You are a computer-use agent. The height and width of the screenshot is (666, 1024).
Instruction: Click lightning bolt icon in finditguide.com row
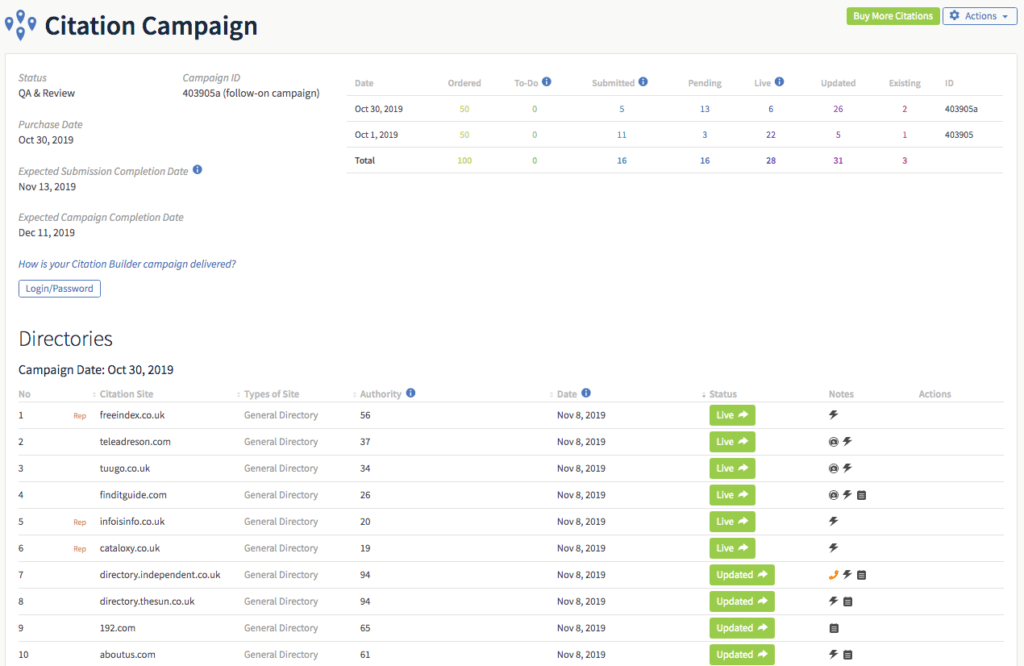tap(847, 495)
